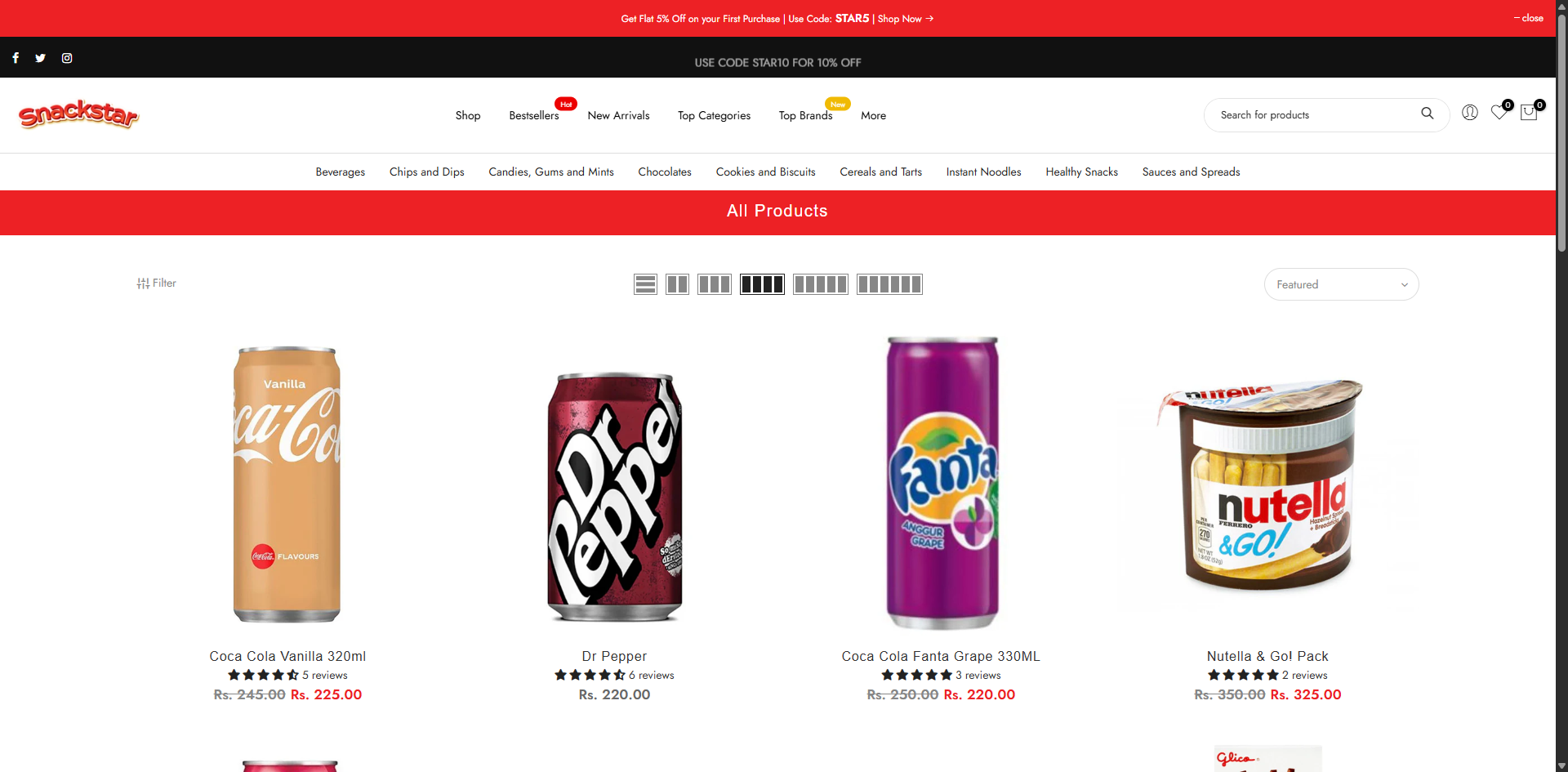Image resolution: width=1568 pixels, height=772 pixels.
Task: Expand the Top Categories menu
Action: point(714,115)
